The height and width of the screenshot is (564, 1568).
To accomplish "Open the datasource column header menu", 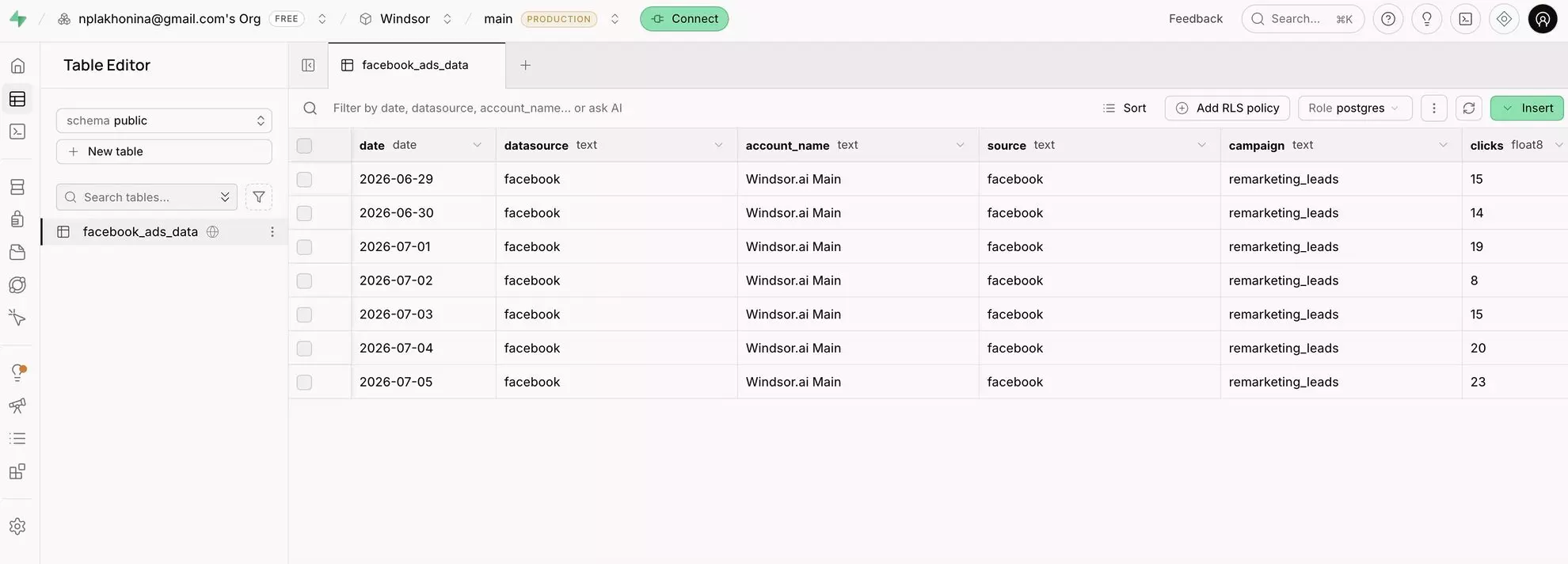I will [718, 145].
